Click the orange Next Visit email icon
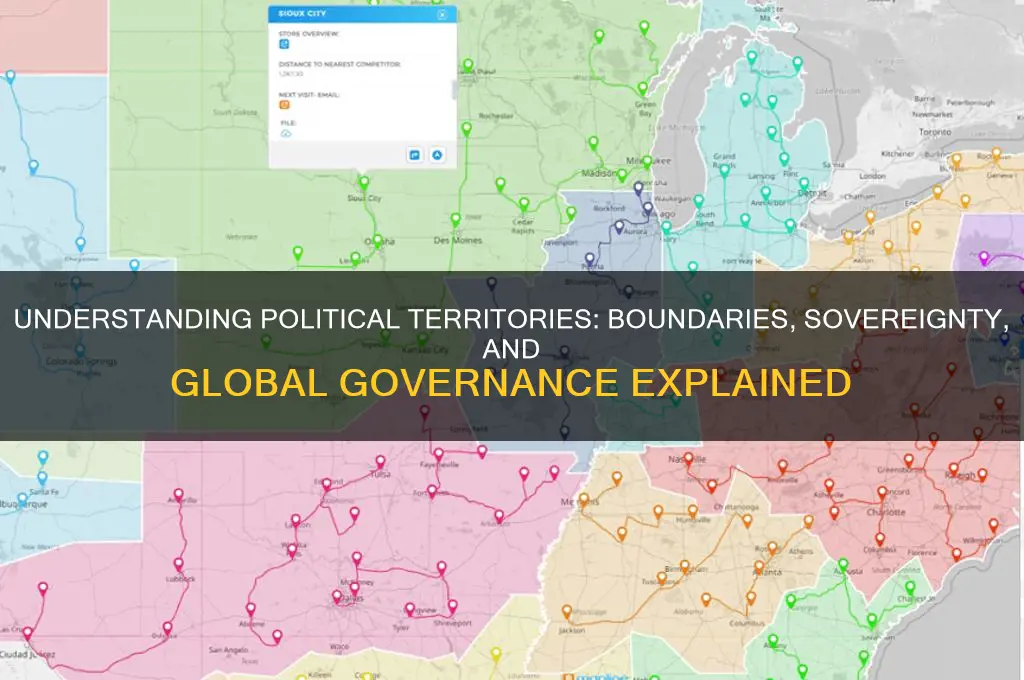The width and height of the screenshot is (1024, 680). pyautogui.click(x=284, y=104)
